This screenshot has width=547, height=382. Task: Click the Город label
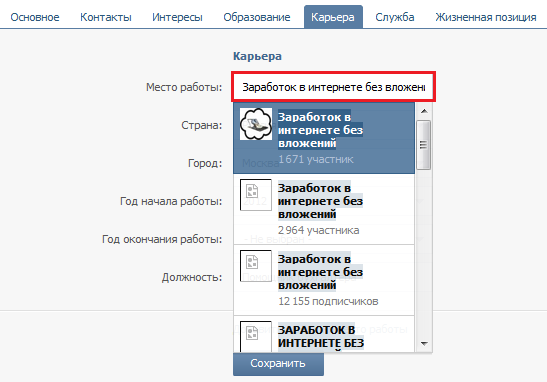(x=205, y=163)
